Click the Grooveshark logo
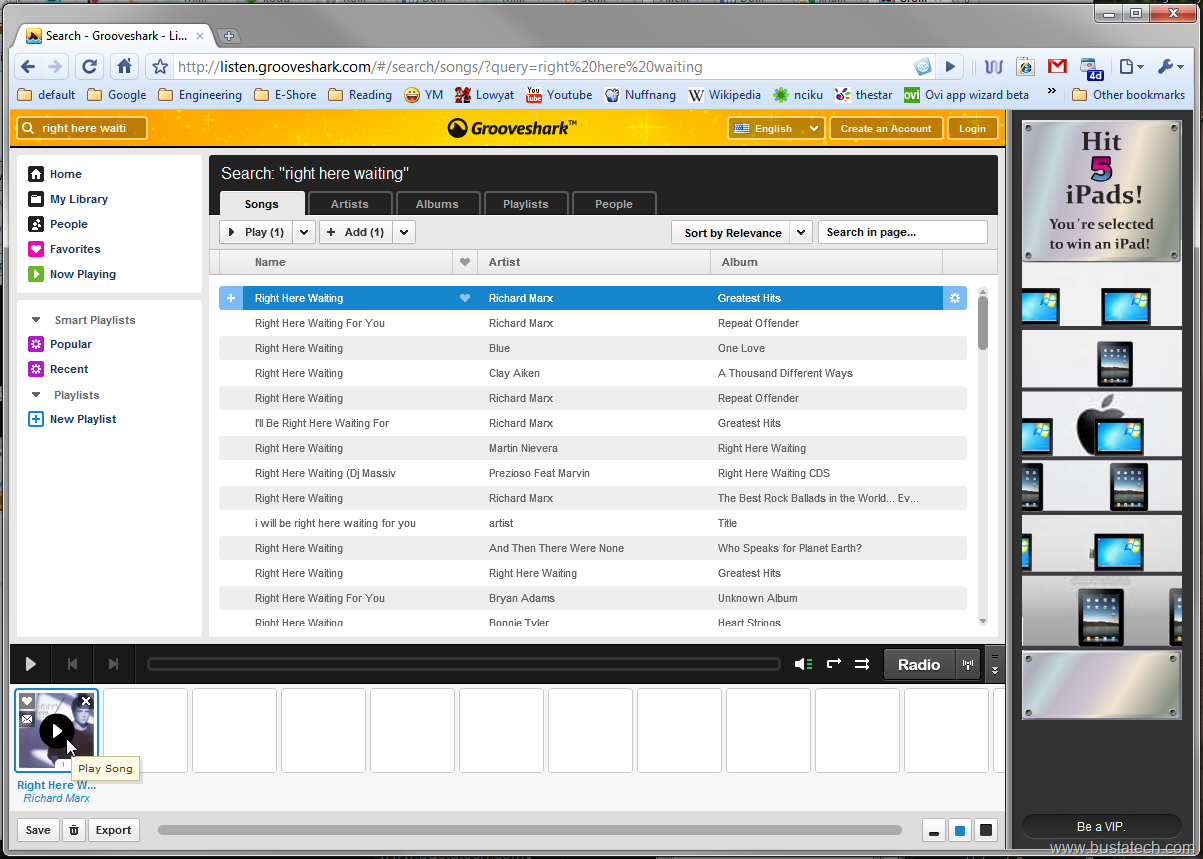This screenshot has height=859, width=1203. tap(512, 128)
